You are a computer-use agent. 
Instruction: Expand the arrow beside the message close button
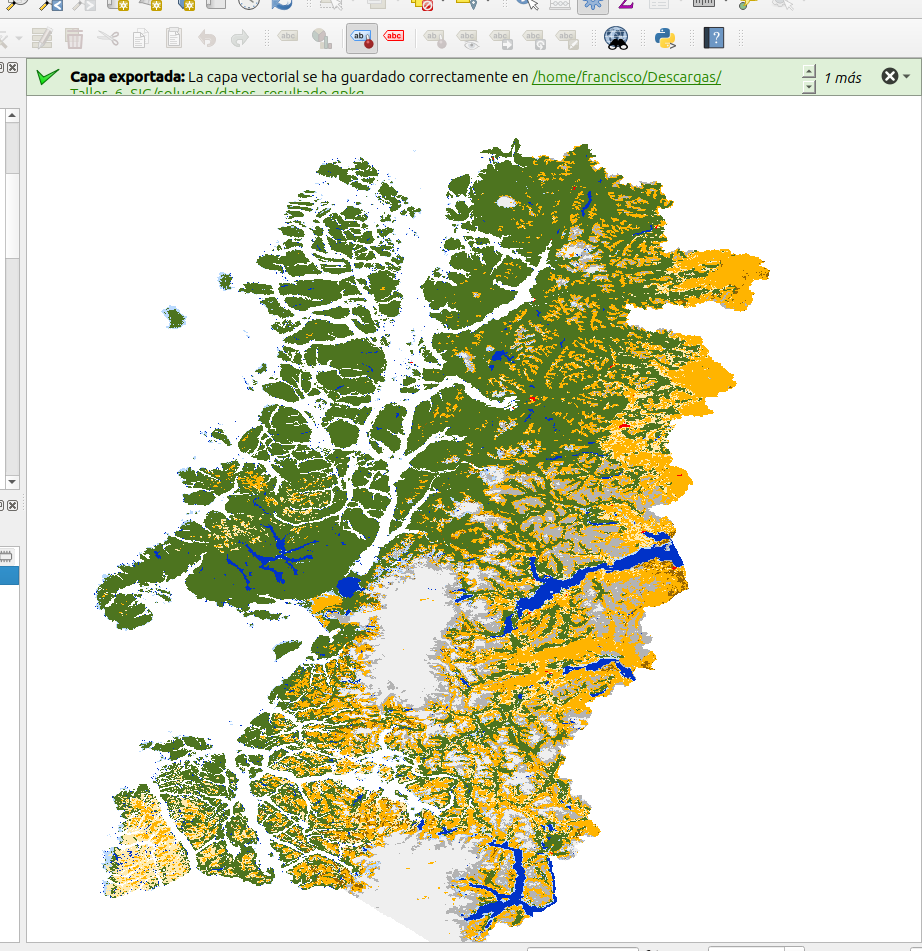click(x=906, y=77)
